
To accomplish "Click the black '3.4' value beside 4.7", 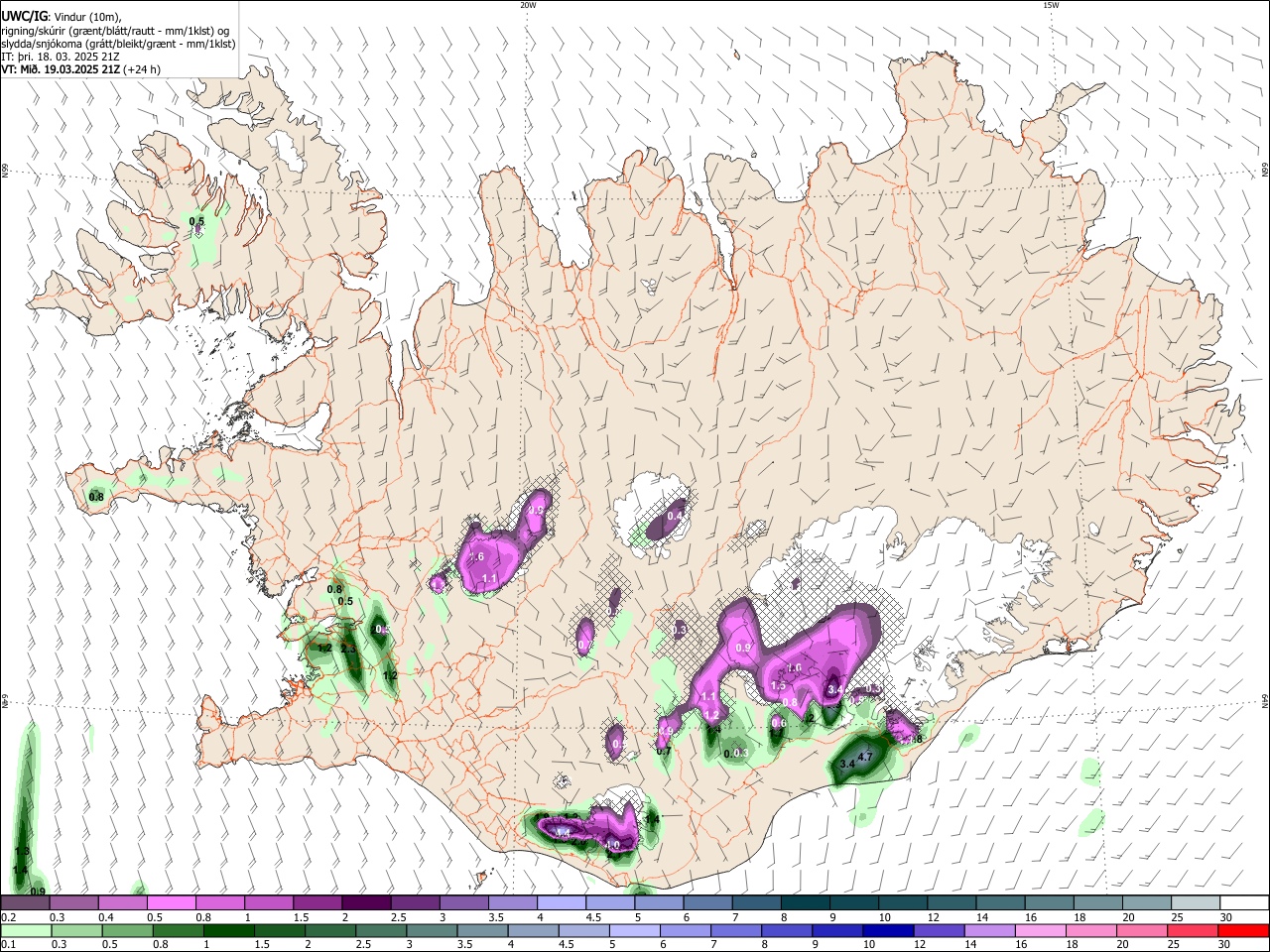I will point(846,765).
